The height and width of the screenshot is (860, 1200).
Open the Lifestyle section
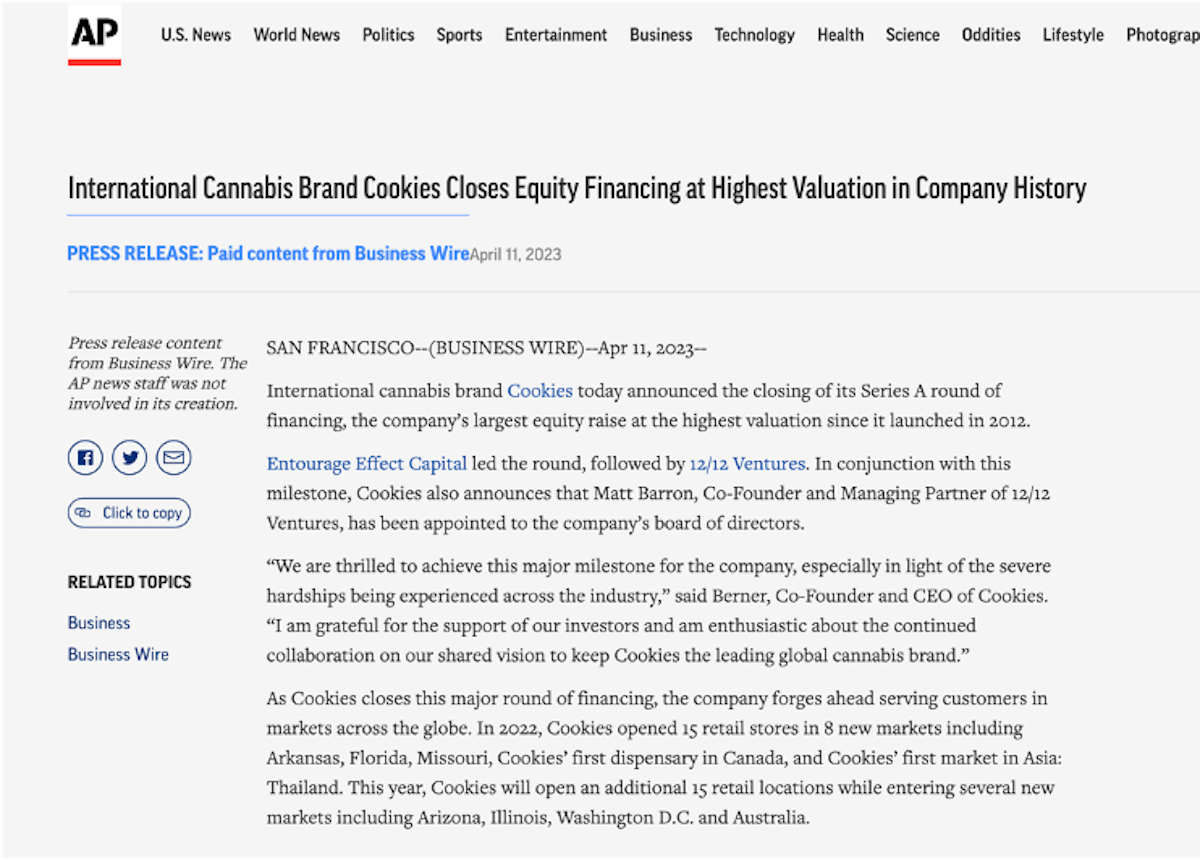pyautogui.click(x=1073, y=35)
